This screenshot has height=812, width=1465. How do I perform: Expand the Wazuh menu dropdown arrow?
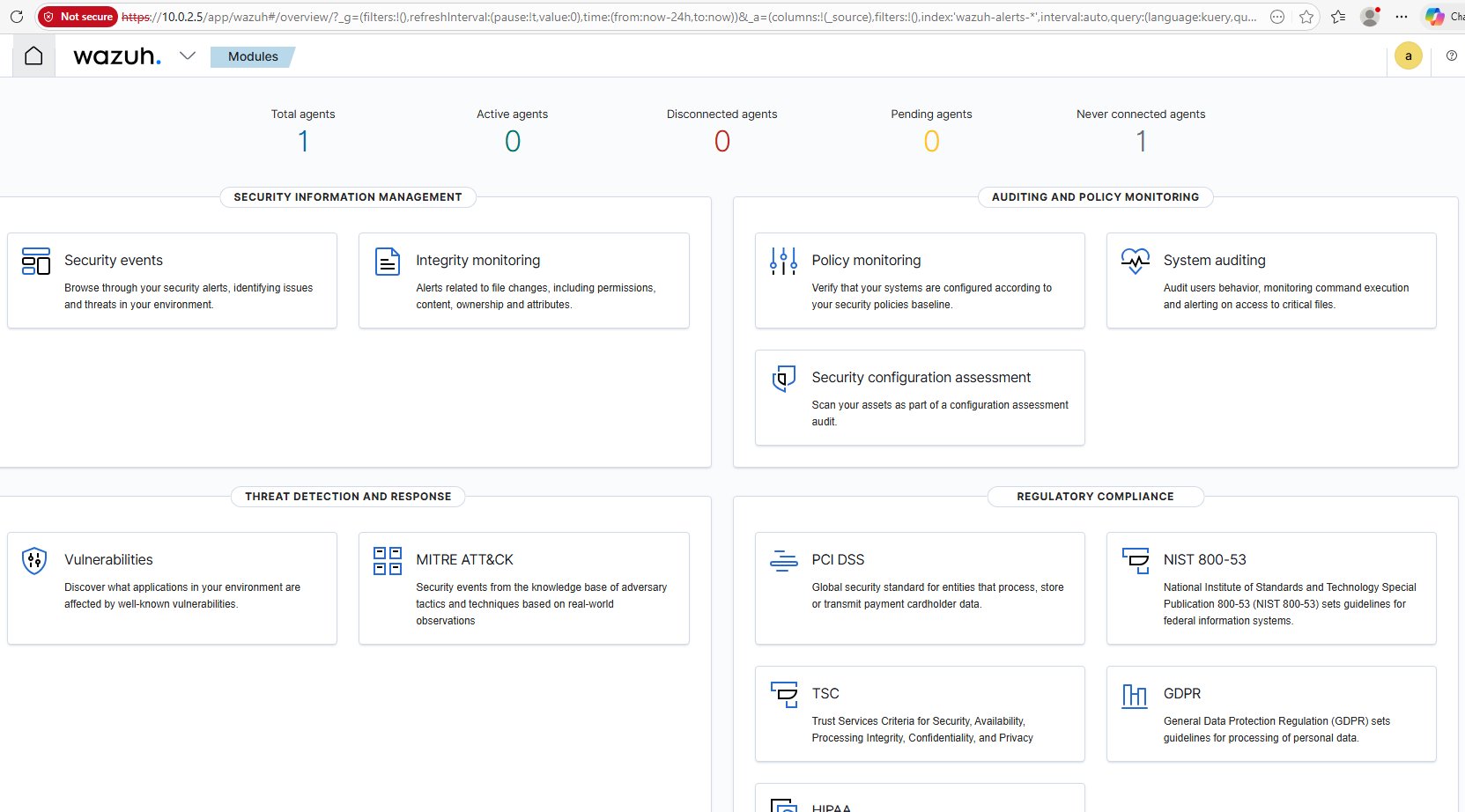click(187, 56)
